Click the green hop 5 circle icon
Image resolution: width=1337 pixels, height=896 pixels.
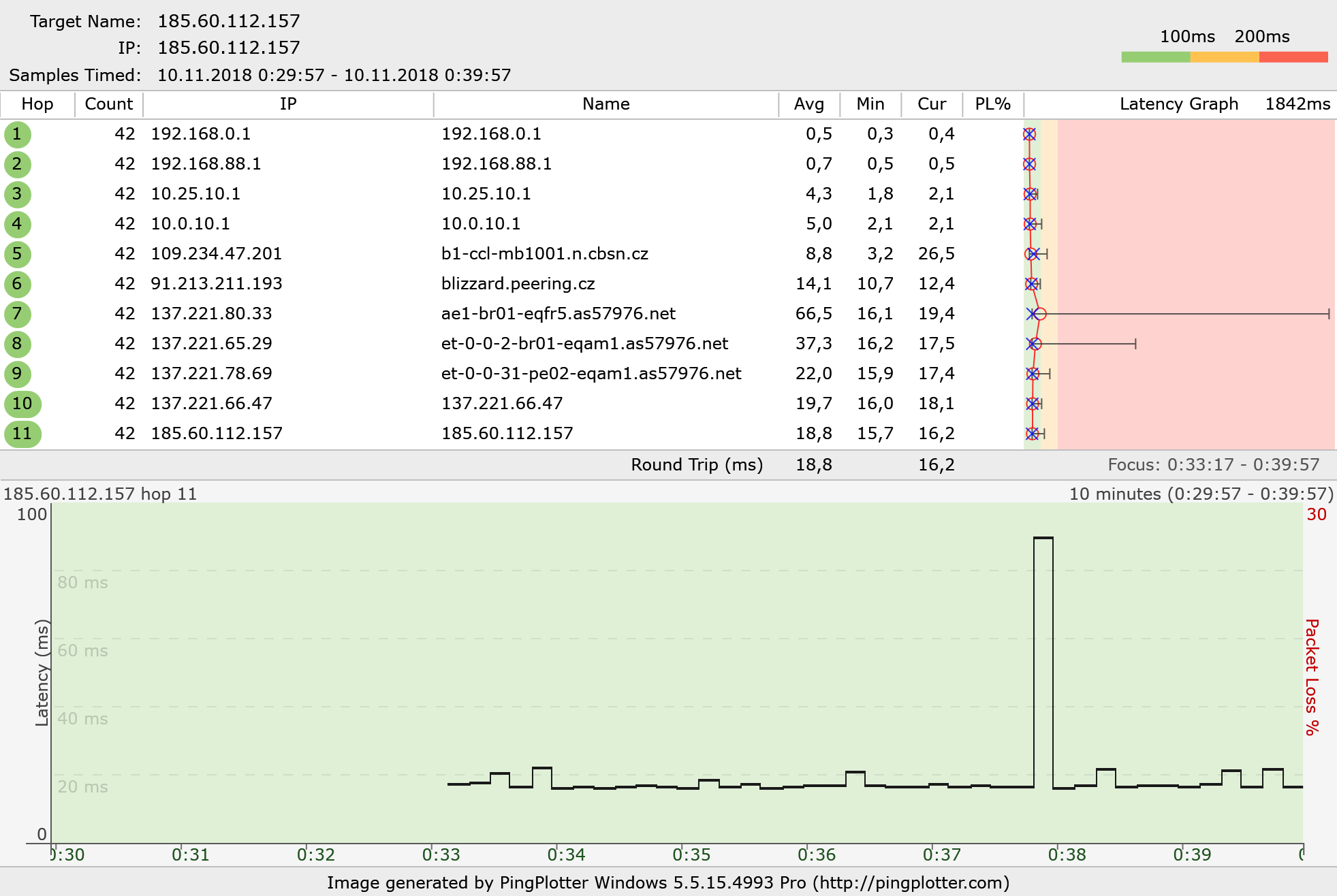coord(17,254)
